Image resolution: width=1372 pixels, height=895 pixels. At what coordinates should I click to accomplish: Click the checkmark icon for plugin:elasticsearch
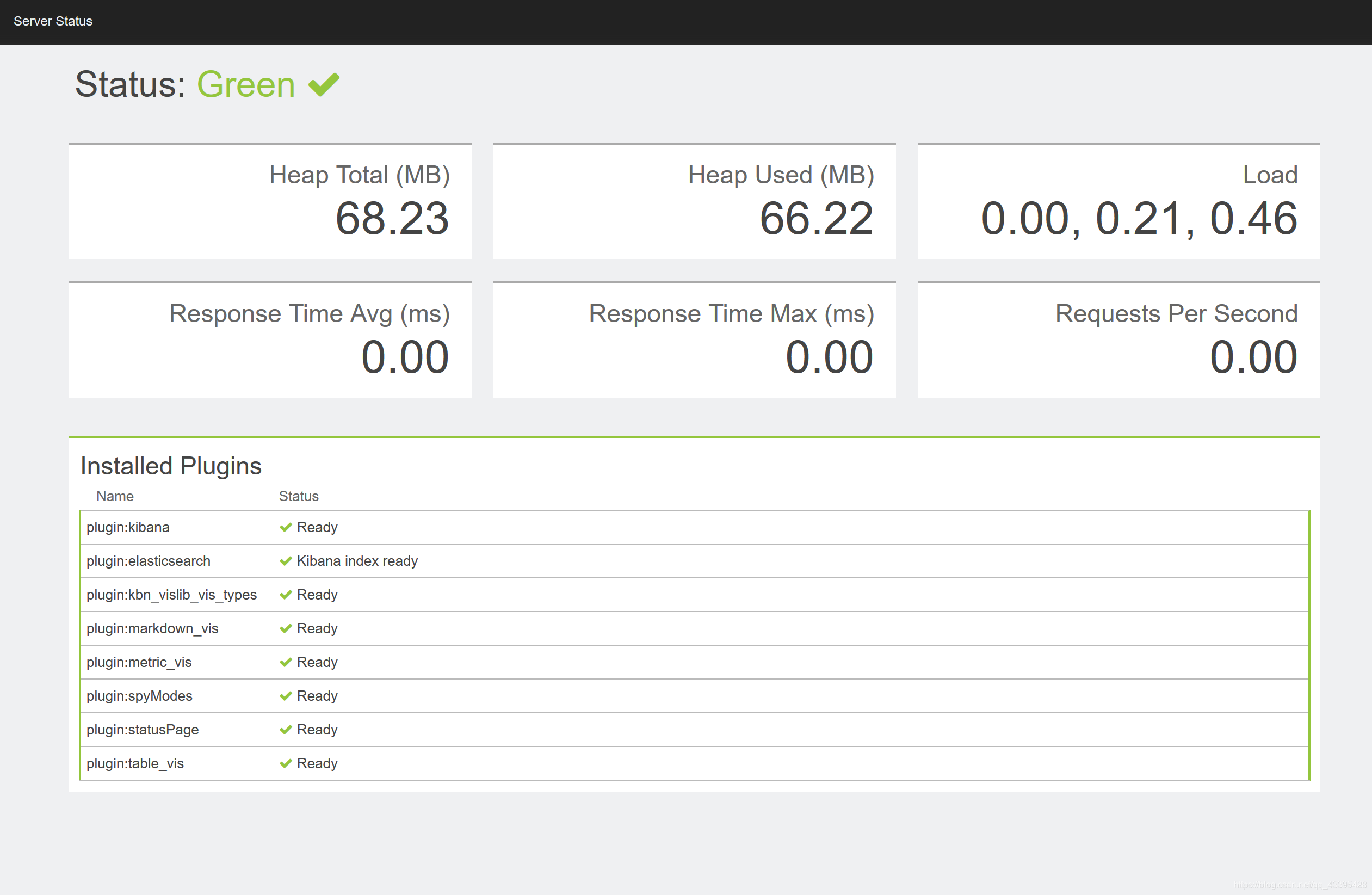(x=286, y=561)
